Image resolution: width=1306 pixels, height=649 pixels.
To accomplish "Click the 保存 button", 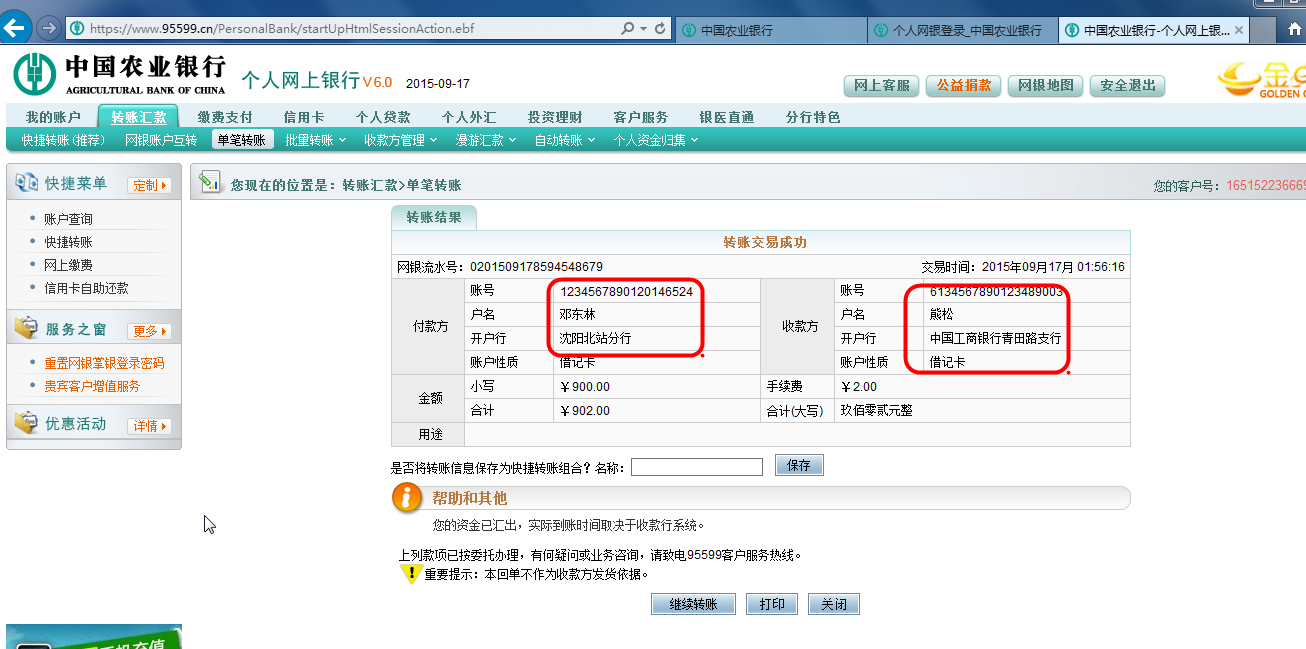I will click(799, 466).
